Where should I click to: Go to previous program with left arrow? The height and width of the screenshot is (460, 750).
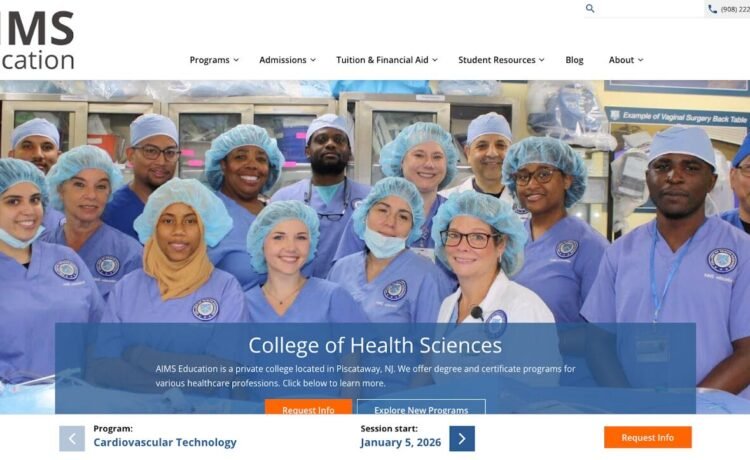click(72, 438)
